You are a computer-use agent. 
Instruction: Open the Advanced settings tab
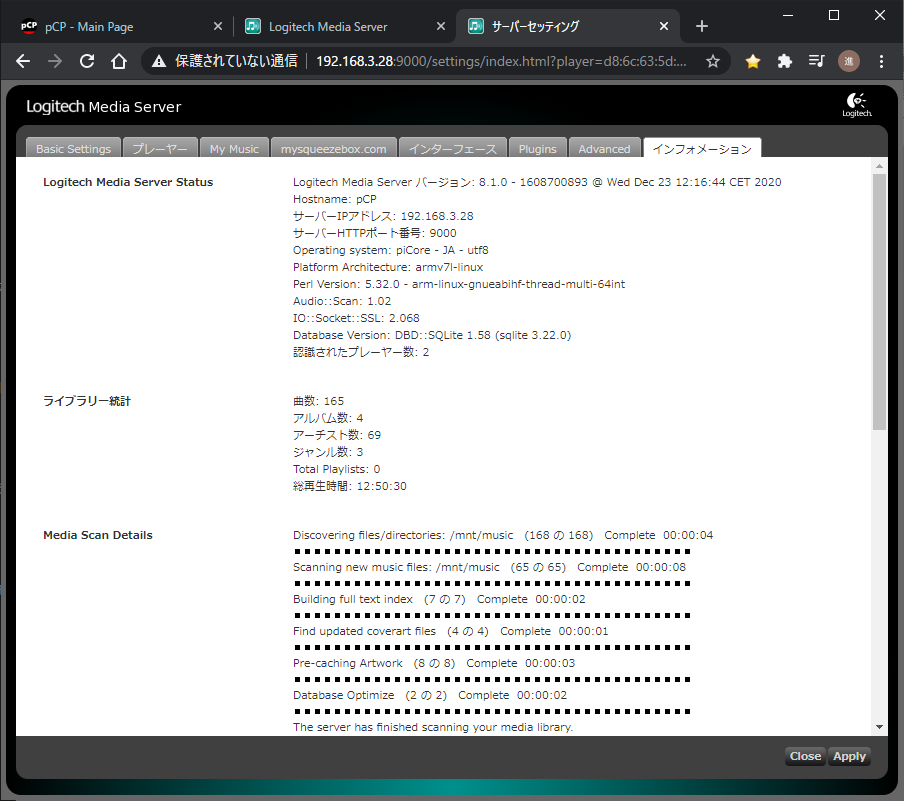[x=604, y=148]
